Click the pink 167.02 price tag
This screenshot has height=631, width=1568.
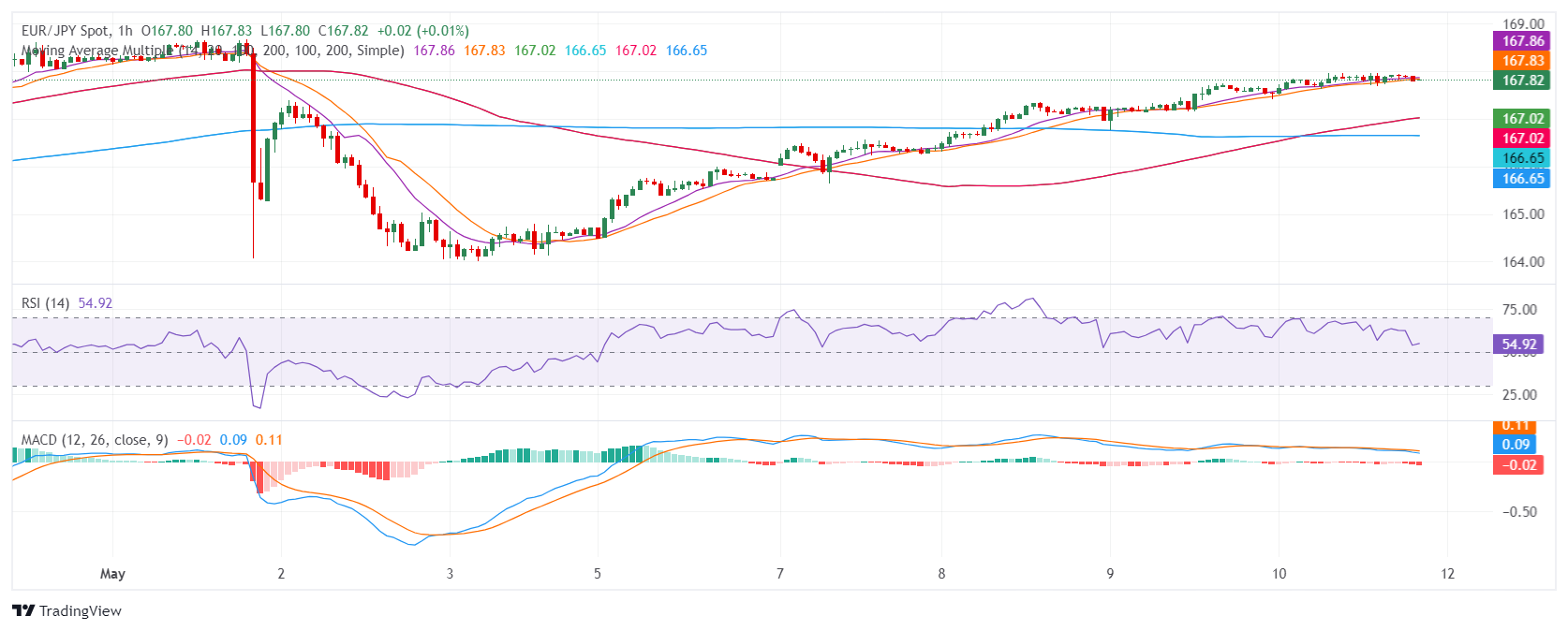tap(1522, 139)
